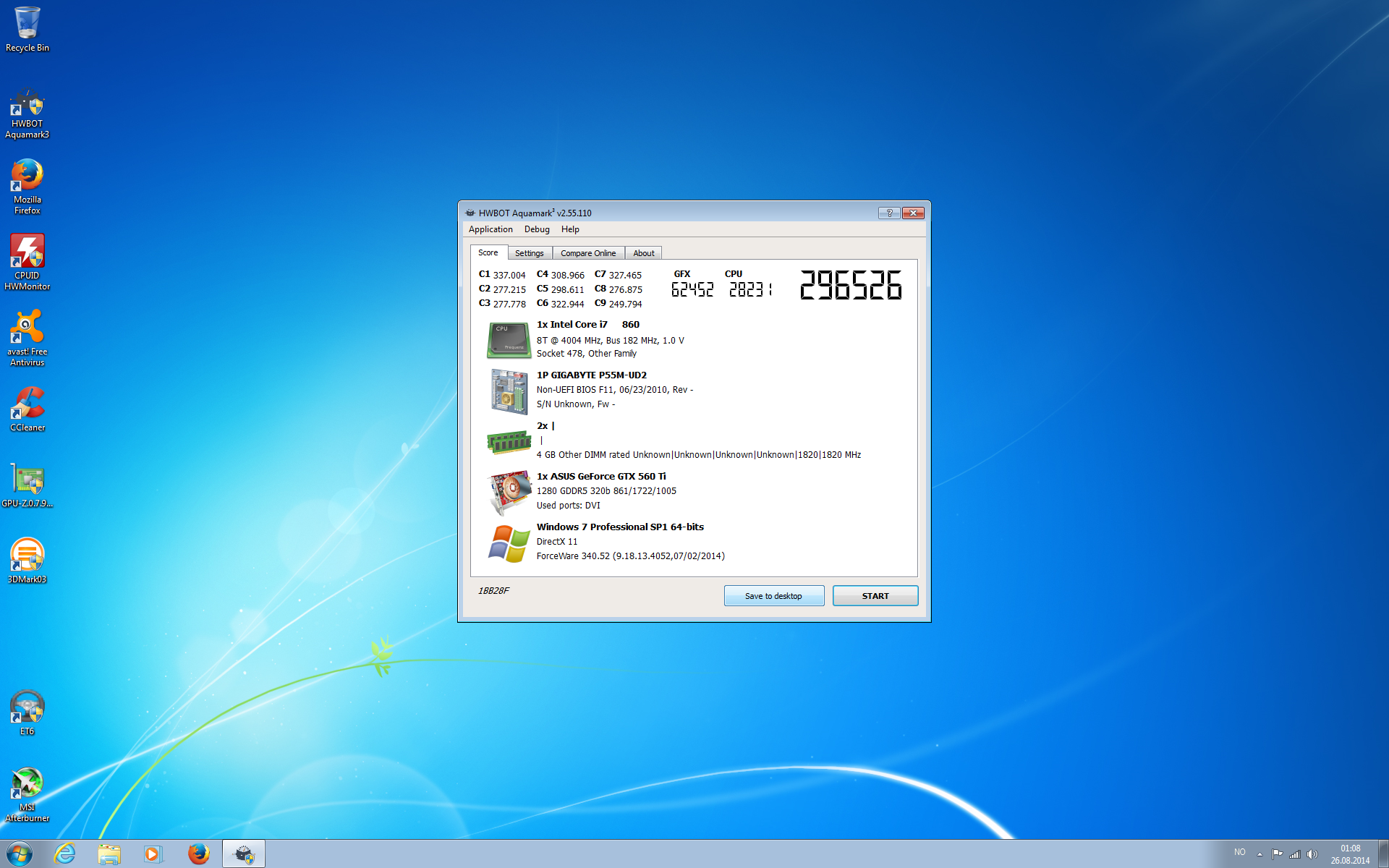The image size is (1389, 868).
Task: Select the Mozilla Firefox desktop shortcut
Action: [x=27, y=187]
